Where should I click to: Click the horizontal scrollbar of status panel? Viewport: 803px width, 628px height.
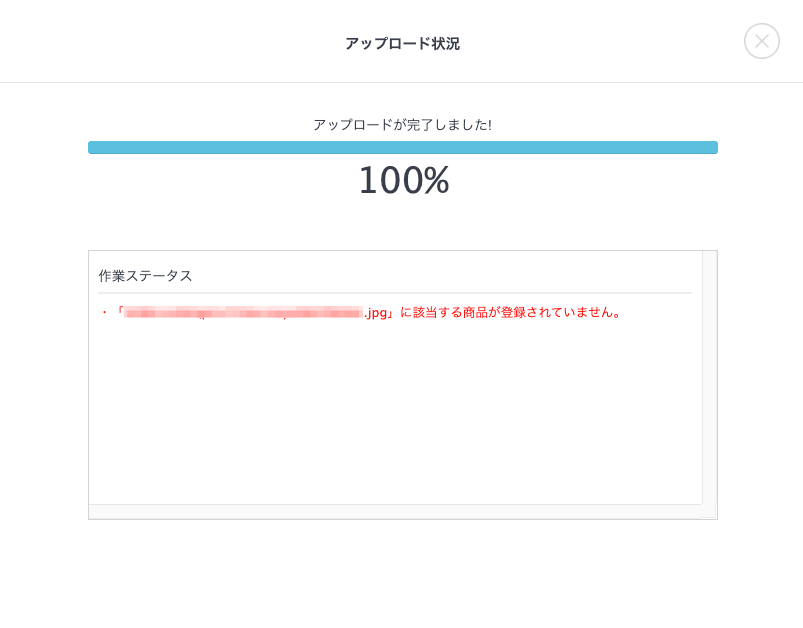[x=395, y=511]
